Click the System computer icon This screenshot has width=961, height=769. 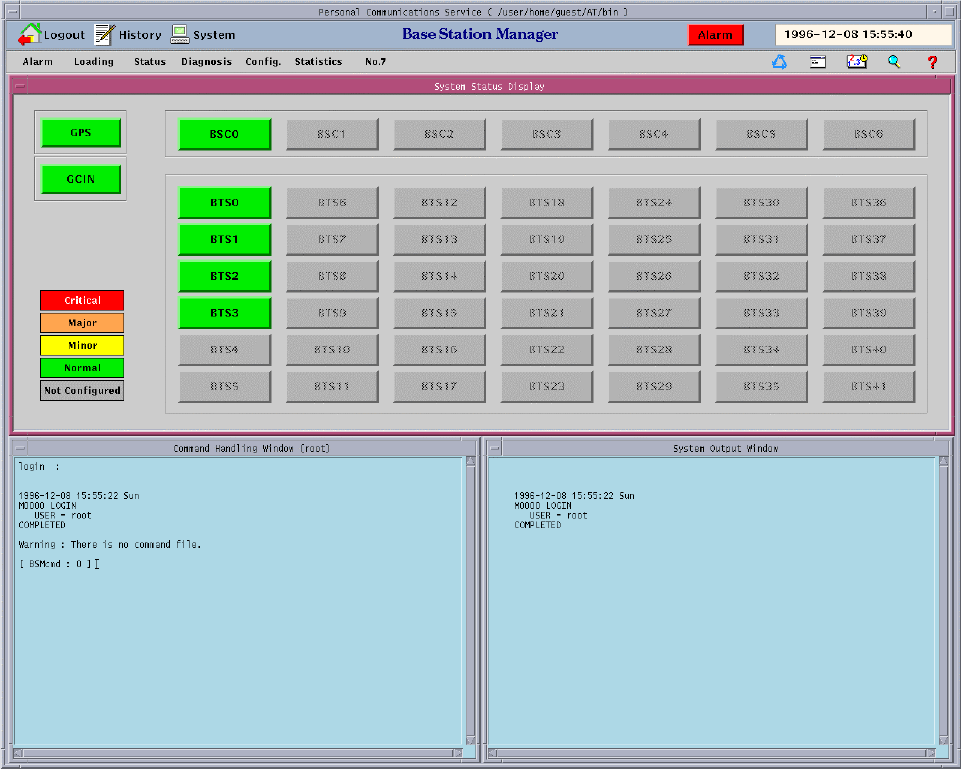(180, 34)
